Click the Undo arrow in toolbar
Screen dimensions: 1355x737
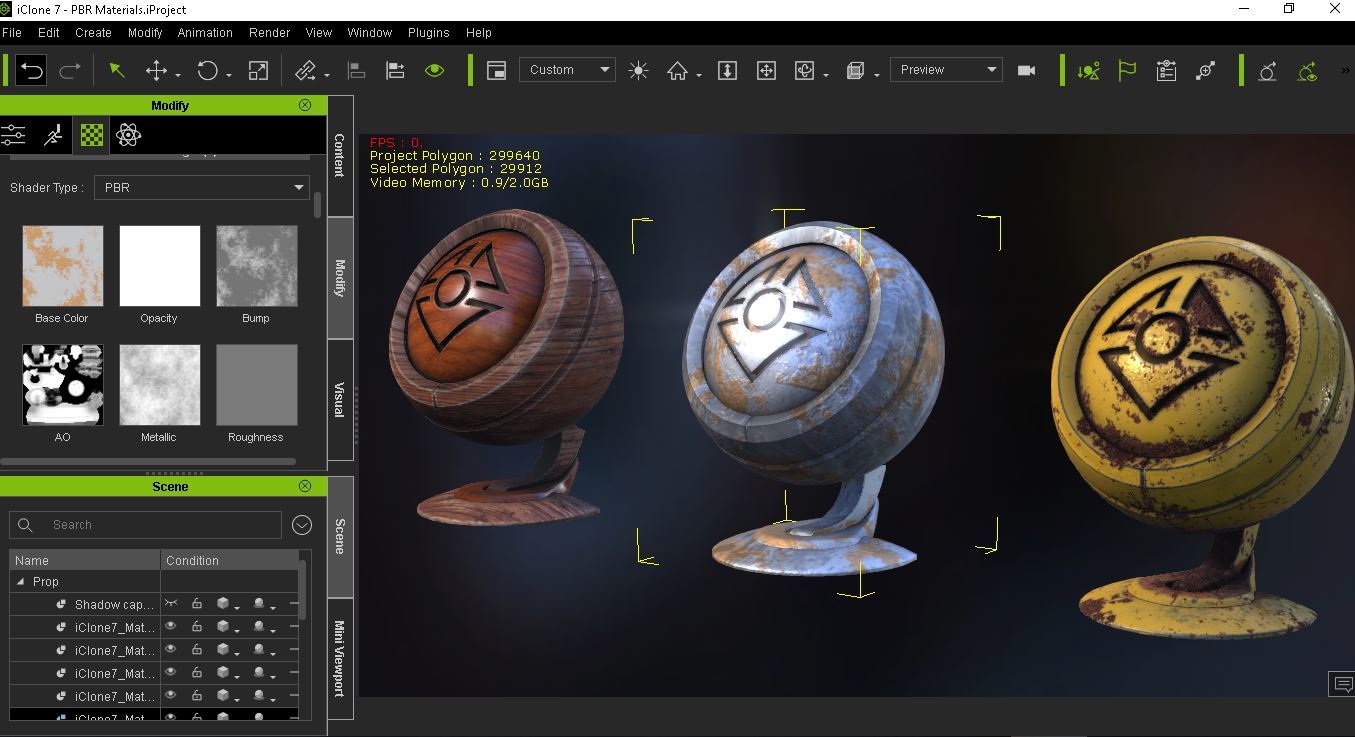click(31, 70)
